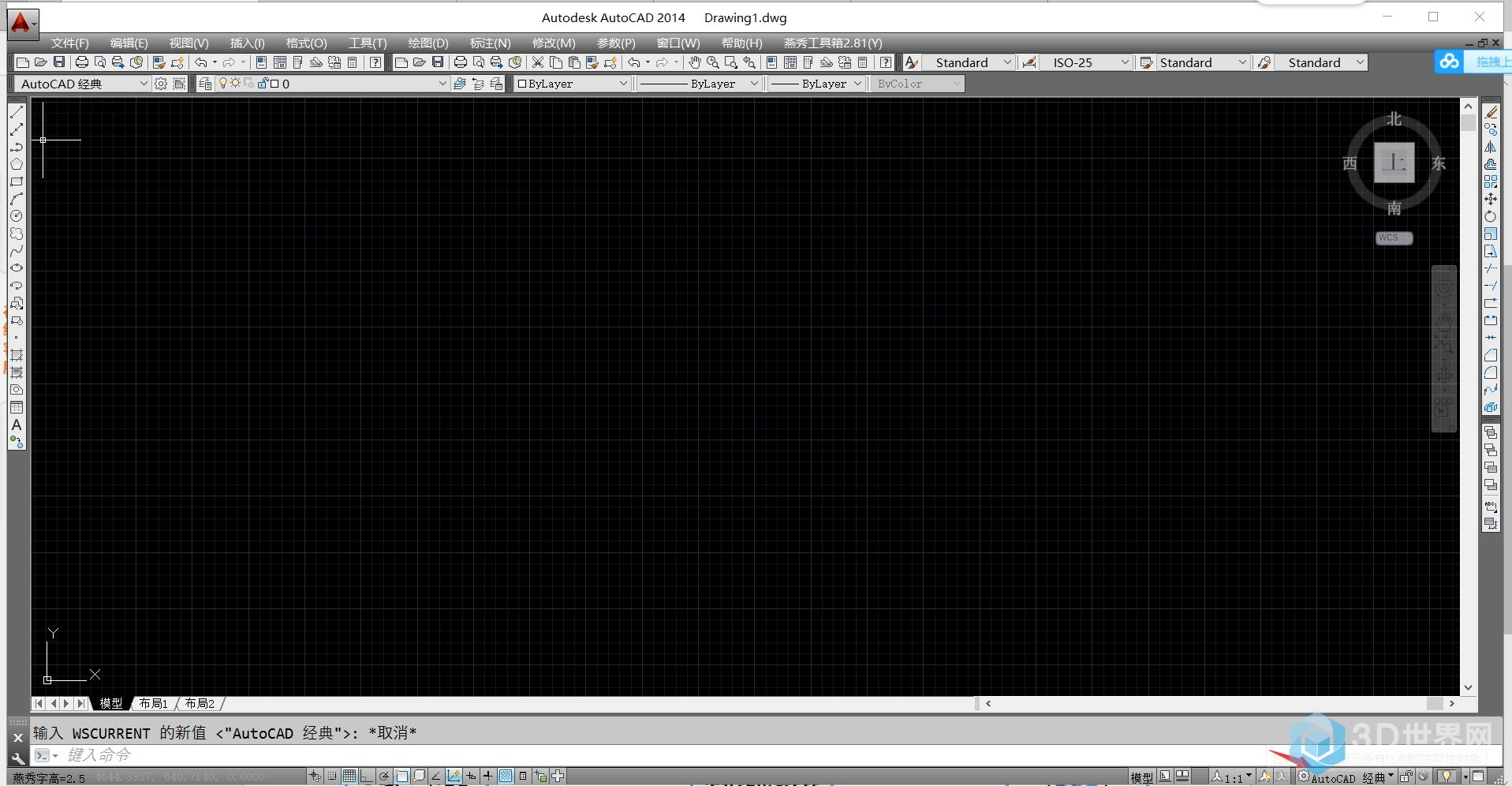Image resolution: width=1512 pixels, height=786 pixels.
Task: Open the Layer Properties Manager
Action: (205, 84)
